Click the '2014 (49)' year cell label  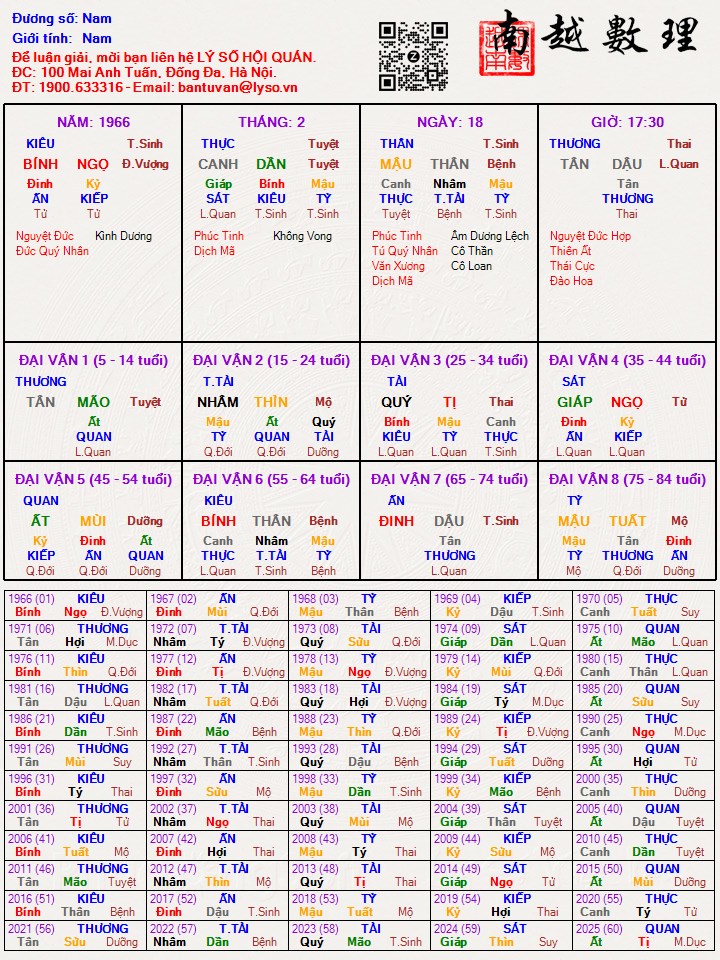pos(457,869)
